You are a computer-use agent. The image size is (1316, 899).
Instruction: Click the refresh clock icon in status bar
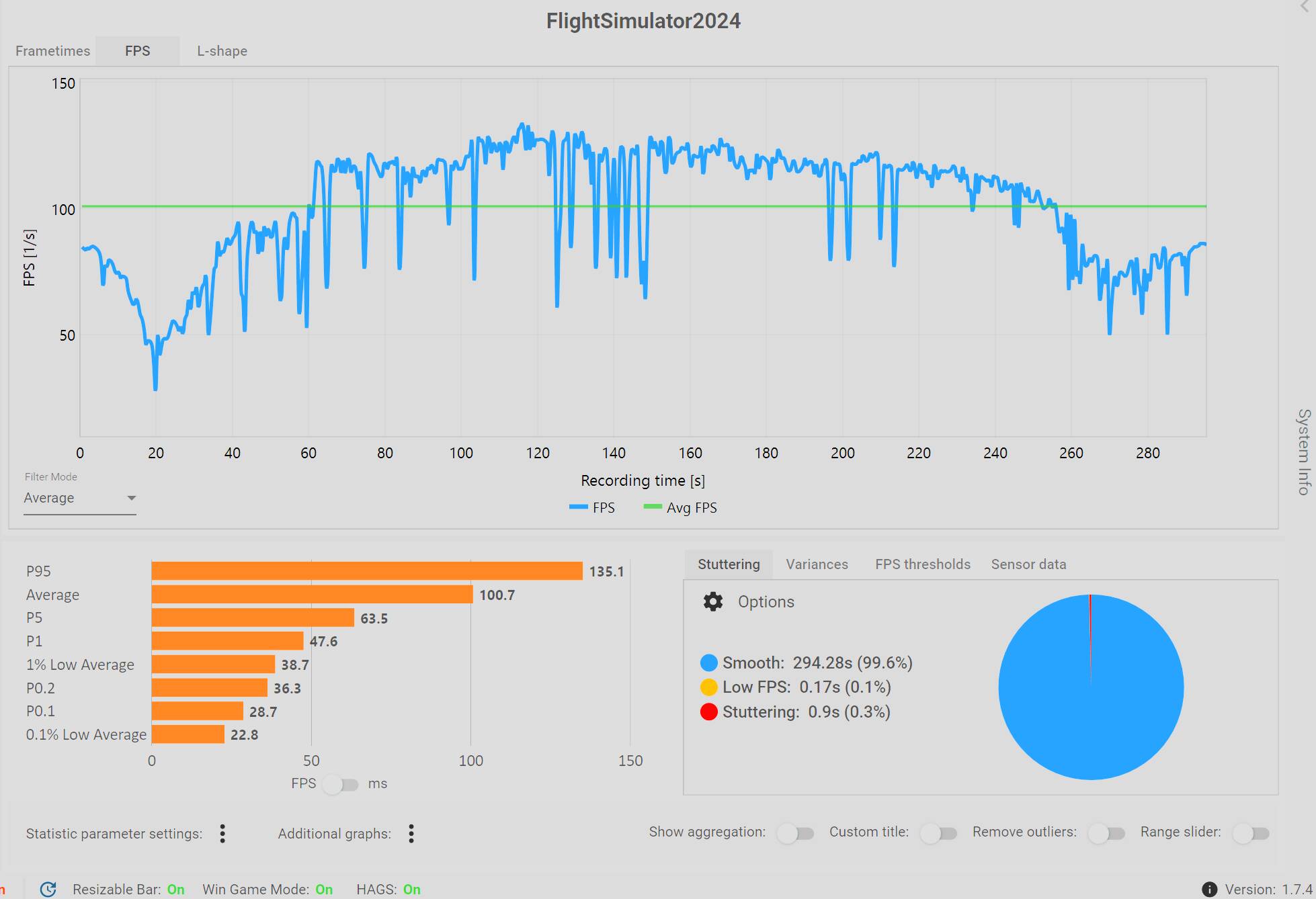[48, 889]
